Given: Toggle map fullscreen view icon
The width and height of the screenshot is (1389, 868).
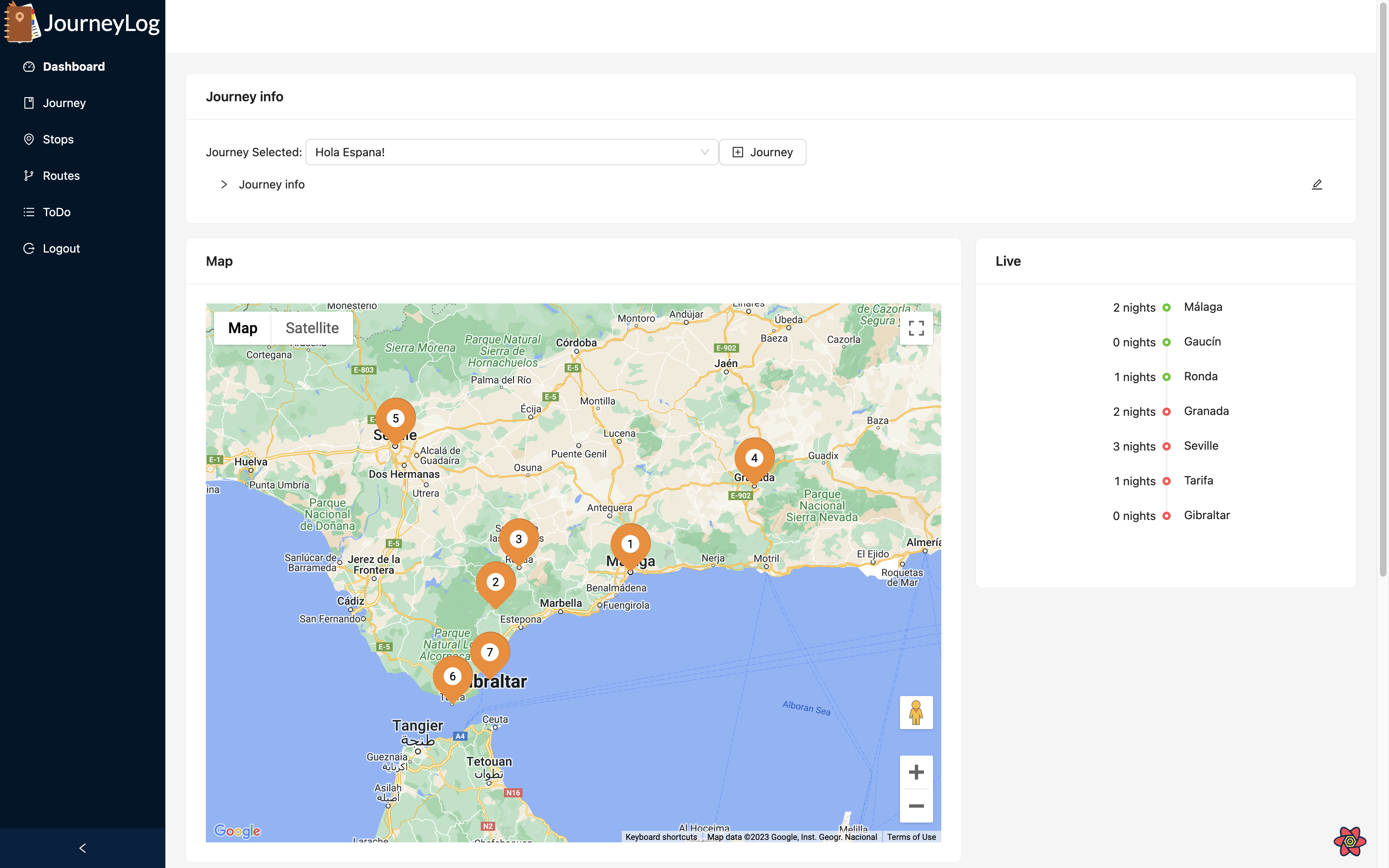Looking at the screenshot, I should tap(916, 328).
